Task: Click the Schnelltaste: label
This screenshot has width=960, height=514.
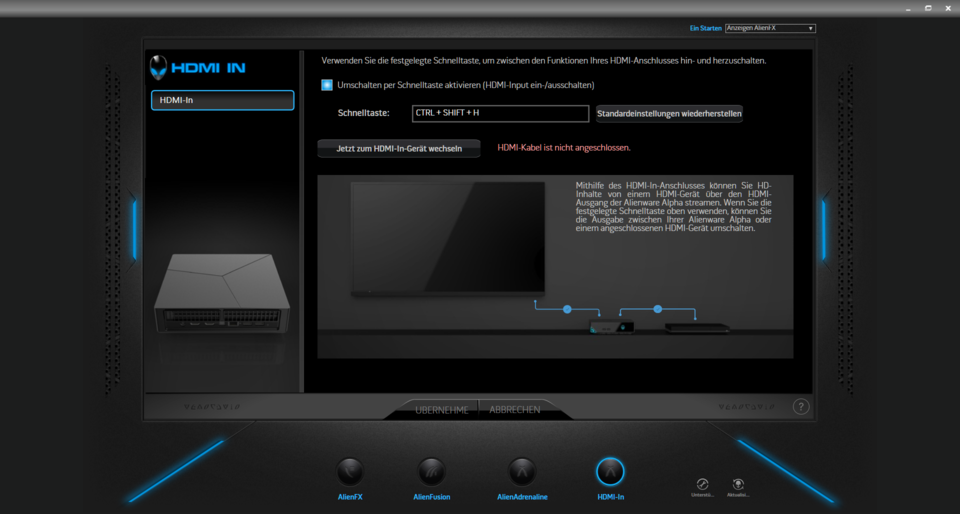Action: click(x=364, y=113)
